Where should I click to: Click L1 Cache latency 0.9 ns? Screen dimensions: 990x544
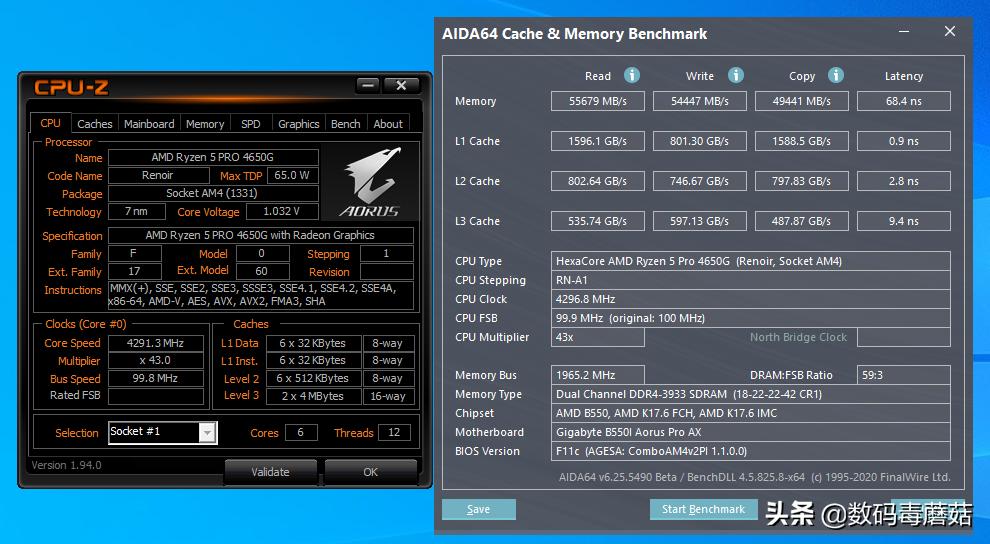pos(904,141)
